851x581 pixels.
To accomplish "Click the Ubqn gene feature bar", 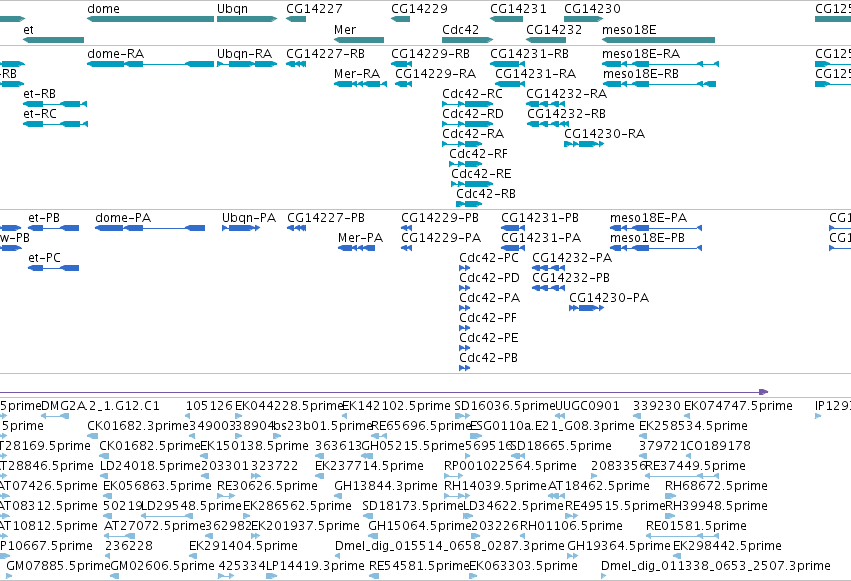I will (x=247, y=19).
